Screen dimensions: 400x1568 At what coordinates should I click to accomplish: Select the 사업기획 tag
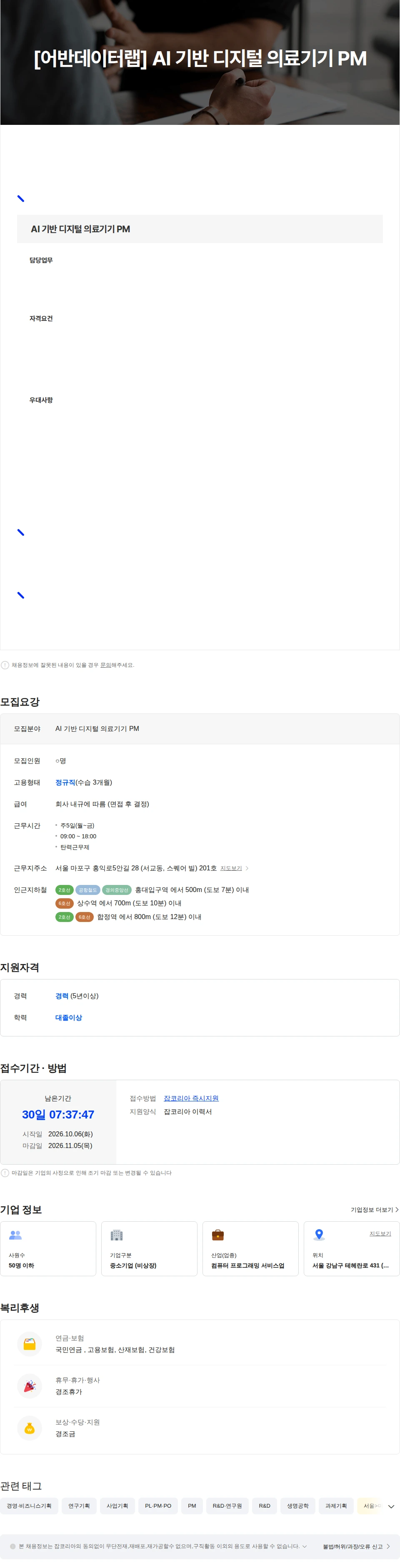[x=117, y=1506]
